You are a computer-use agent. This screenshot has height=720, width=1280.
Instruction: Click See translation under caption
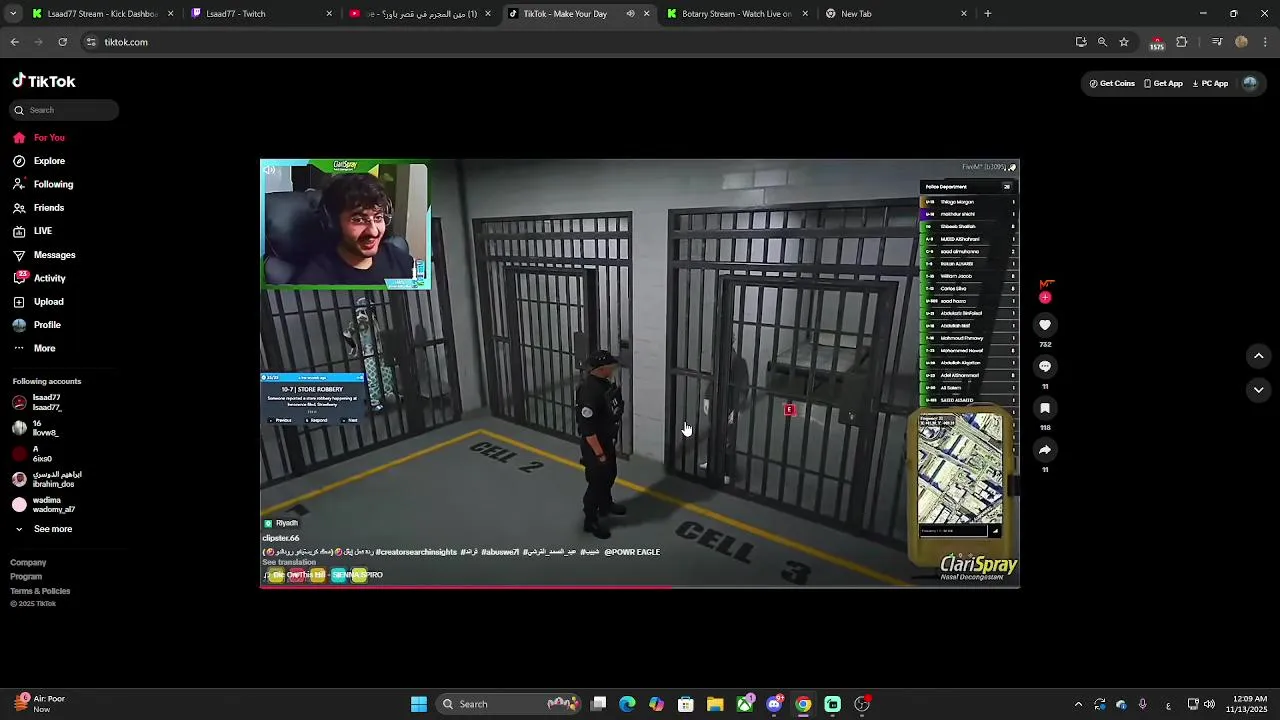[x=289, y=563]
